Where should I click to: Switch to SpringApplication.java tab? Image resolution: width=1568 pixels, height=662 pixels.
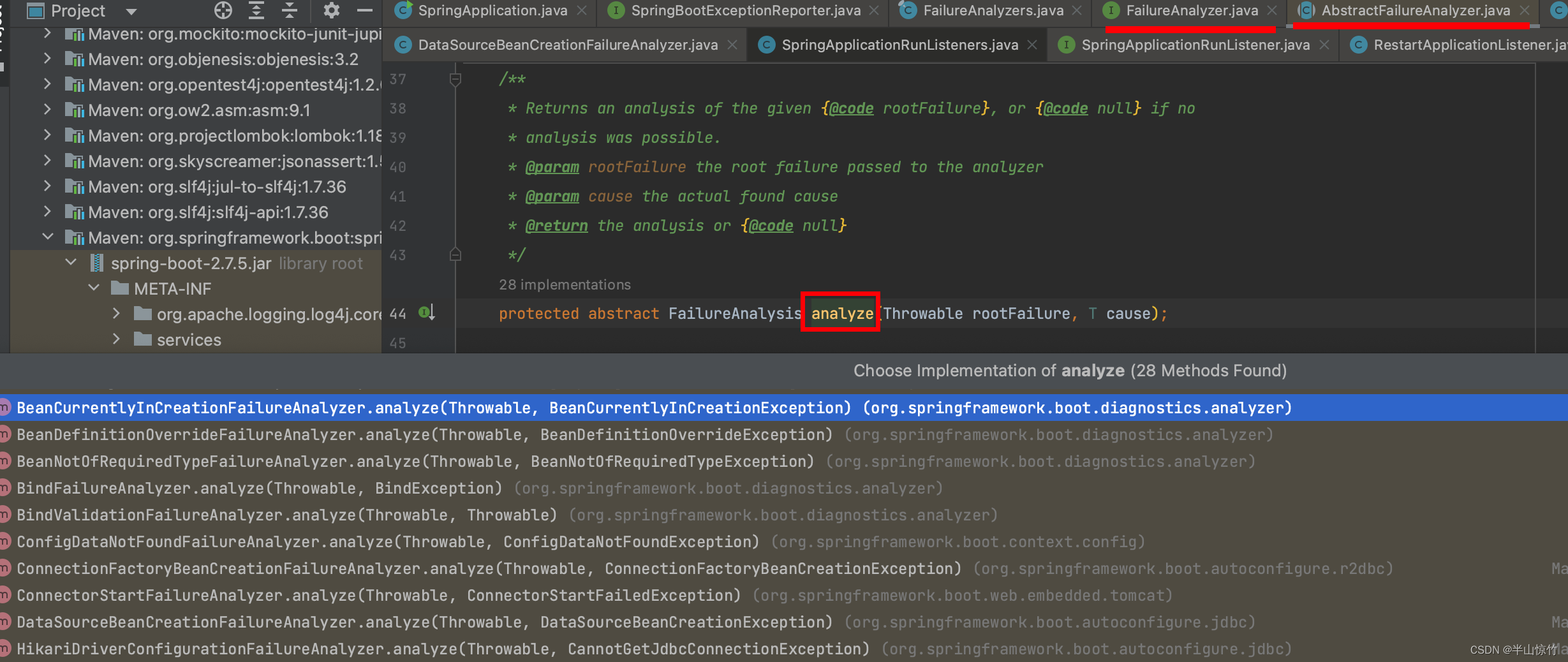coord(492,10)
